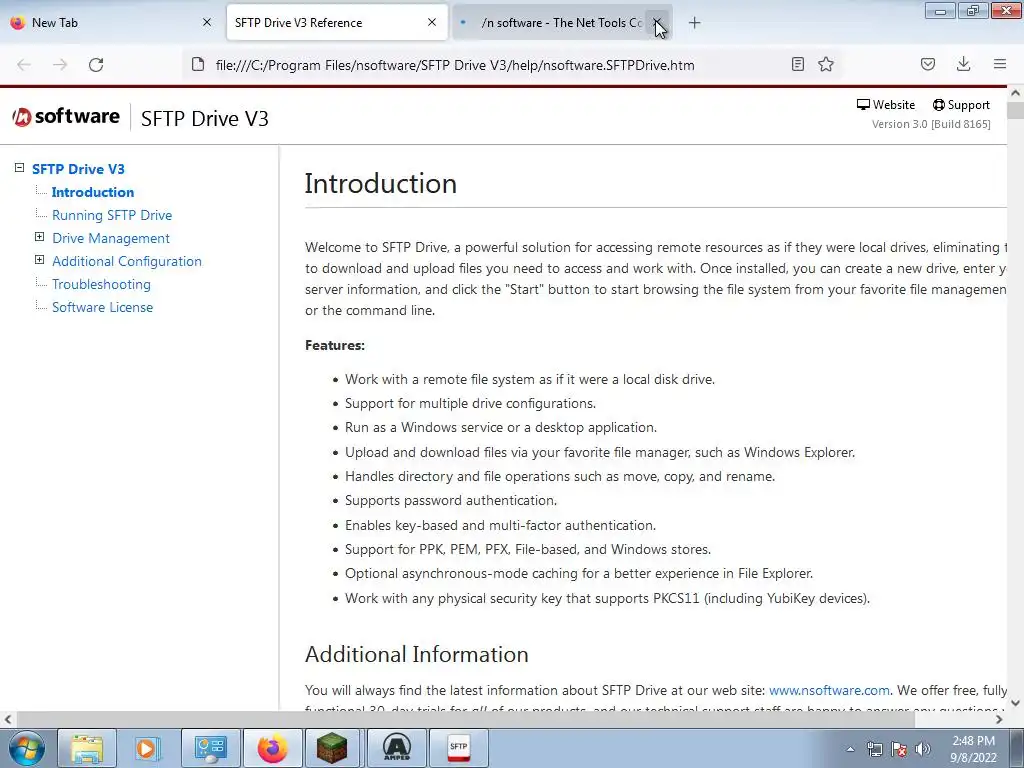Click the vertical scrollbar down arrow
1024x768 pixels.
click(1015, 703)
